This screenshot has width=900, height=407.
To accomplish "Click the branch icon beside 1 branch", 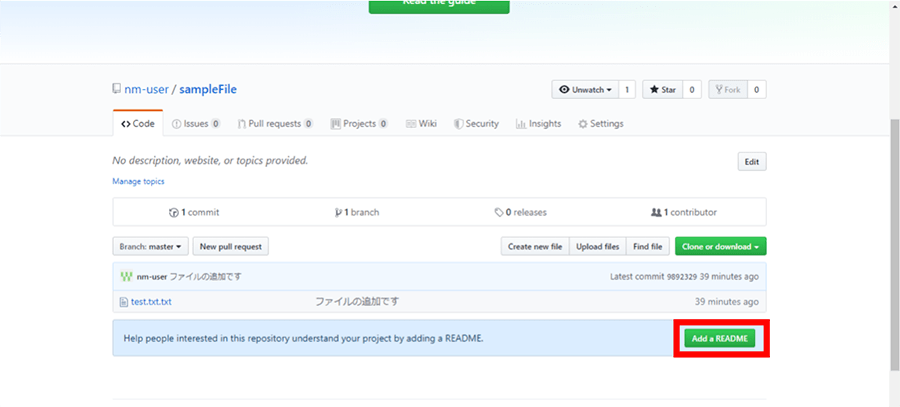I will (338, 212).
